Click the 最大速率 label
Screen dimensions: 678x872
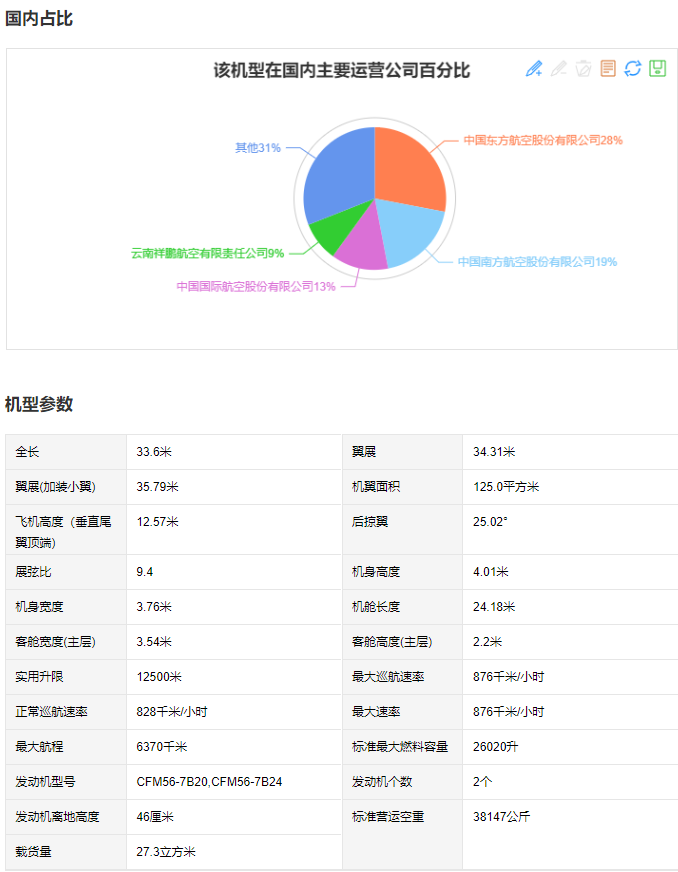pyautogui.click(x=376, y=712)
